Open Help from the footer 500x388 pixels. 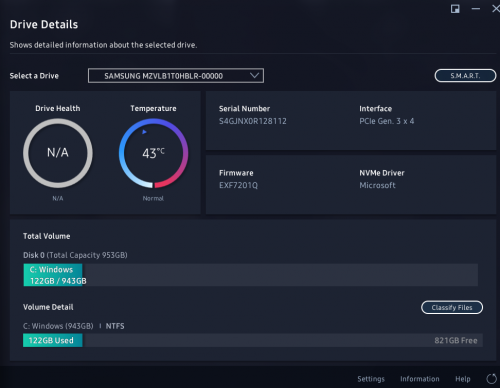point(463,379)
